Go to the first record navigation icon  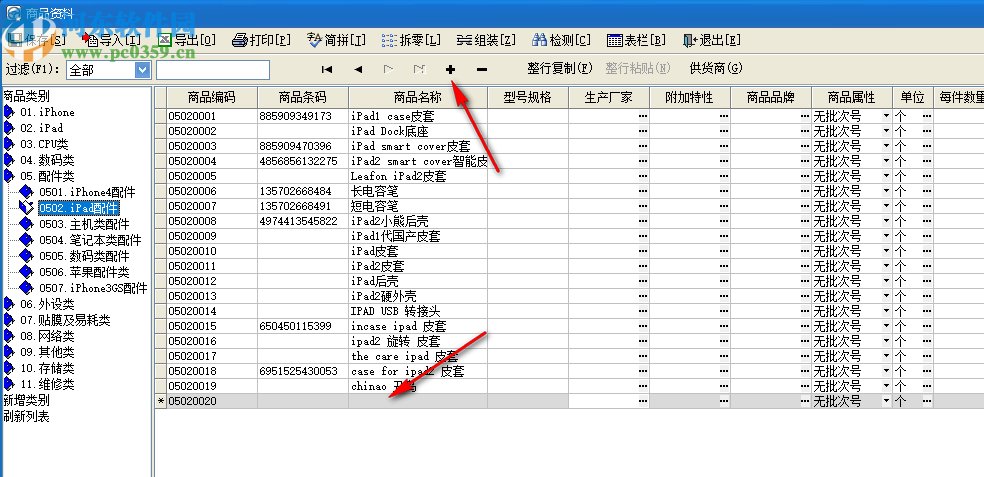327,70
